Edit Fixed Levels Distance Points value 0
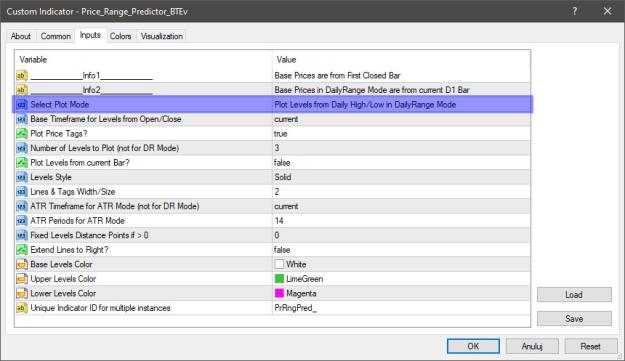Viewport: 625px width, 361px height. click(401, 235)
